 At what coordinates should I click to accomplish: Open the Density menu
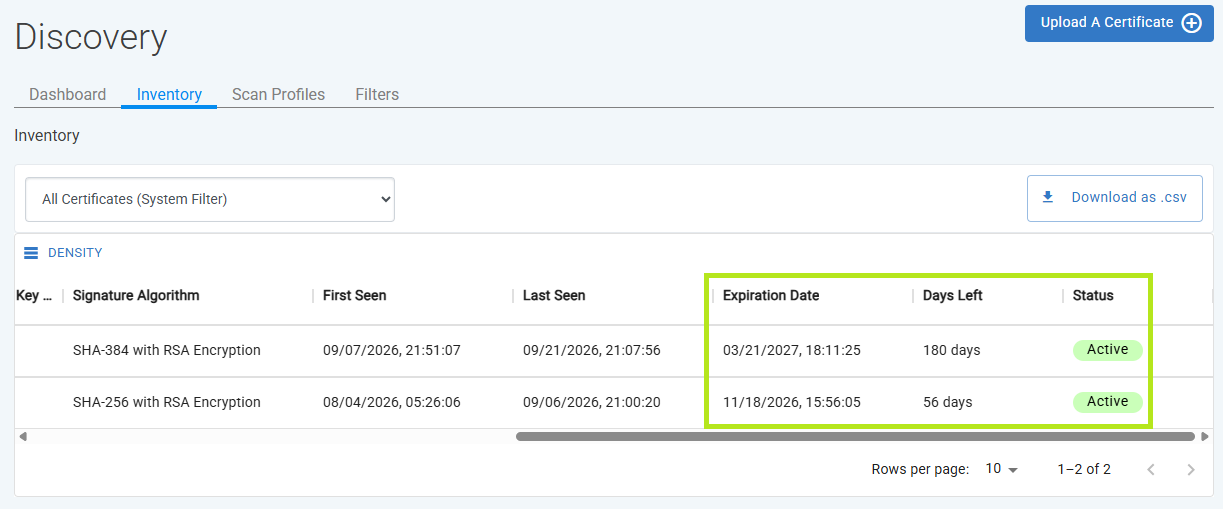coord(63,253)
